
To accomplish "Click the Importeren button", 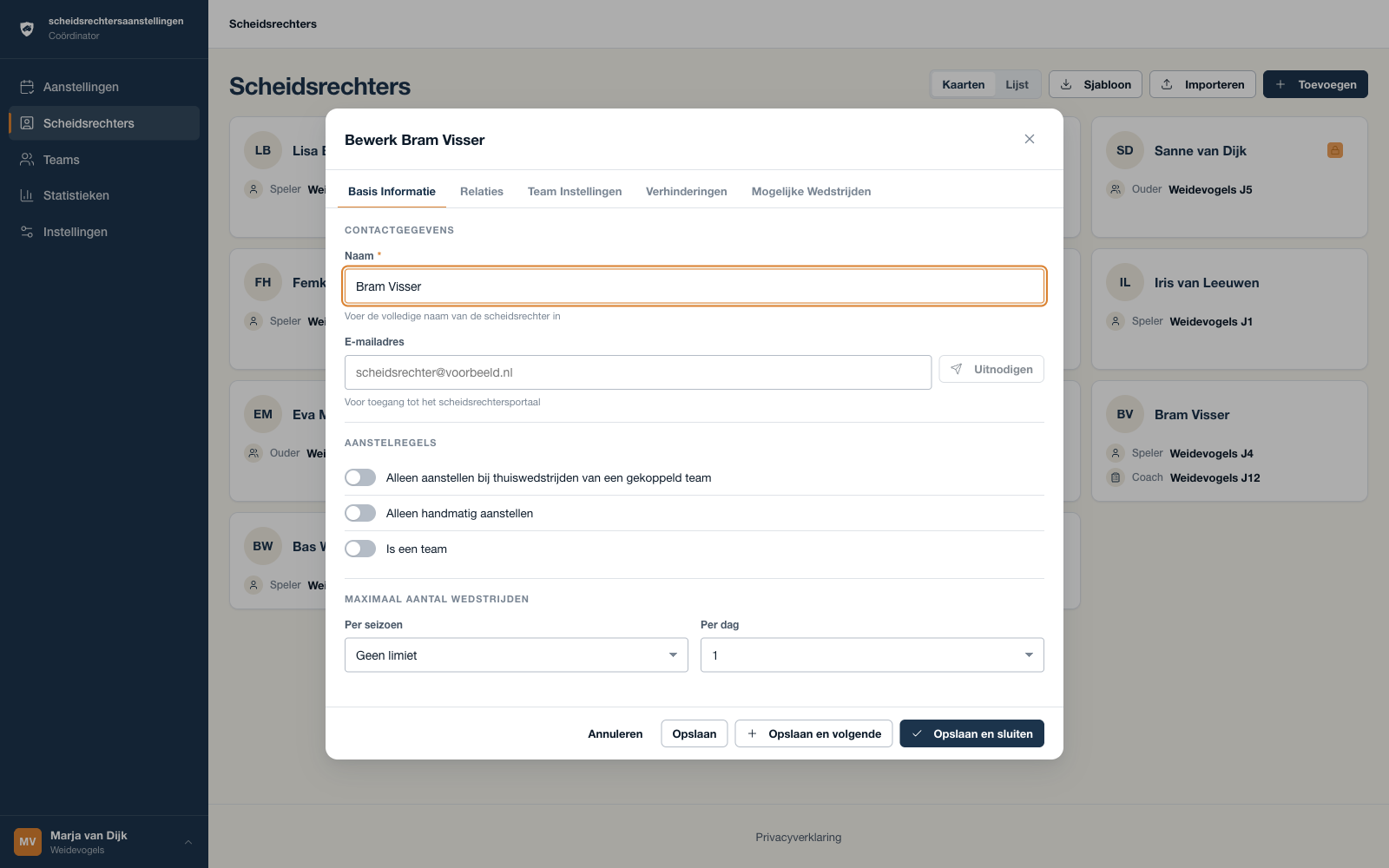I will (x=1202, y=84).
